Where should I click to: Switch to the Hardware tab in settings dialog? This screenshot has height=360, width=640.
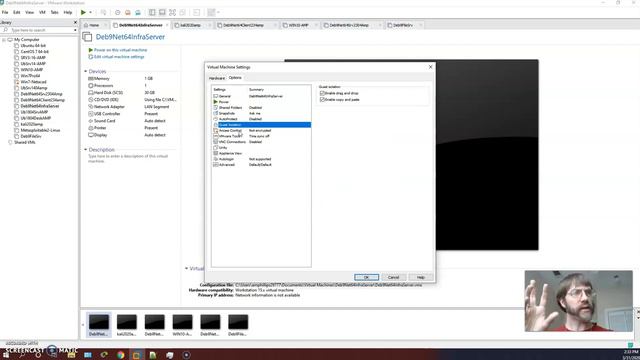point(217,78)
